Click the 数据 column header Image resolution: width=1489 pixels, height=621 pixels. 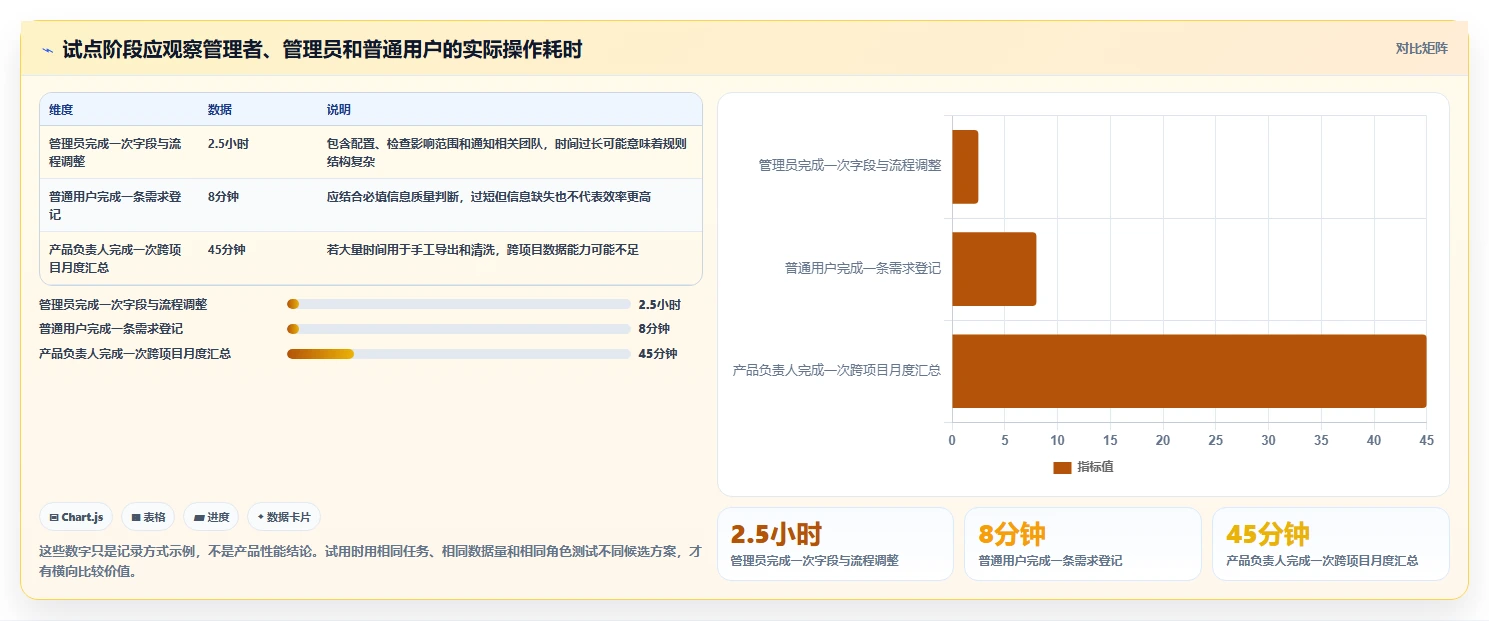pos(220,110)
